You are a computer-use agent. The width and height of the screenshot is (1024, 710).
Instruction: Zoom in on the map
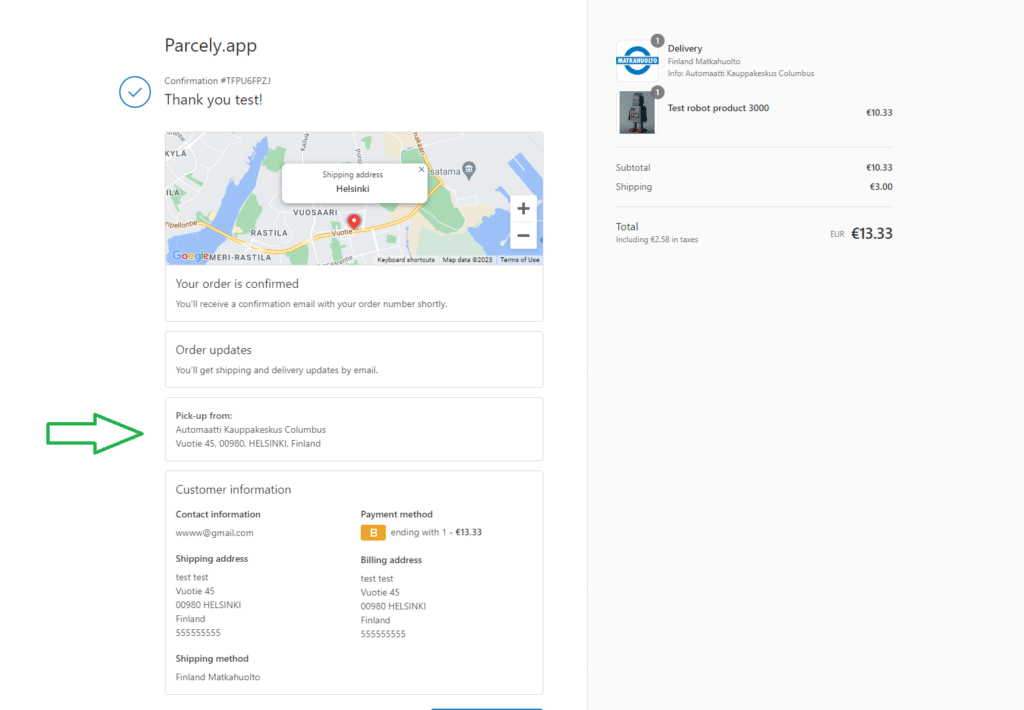pyautogui.click(x=523, y=209)
